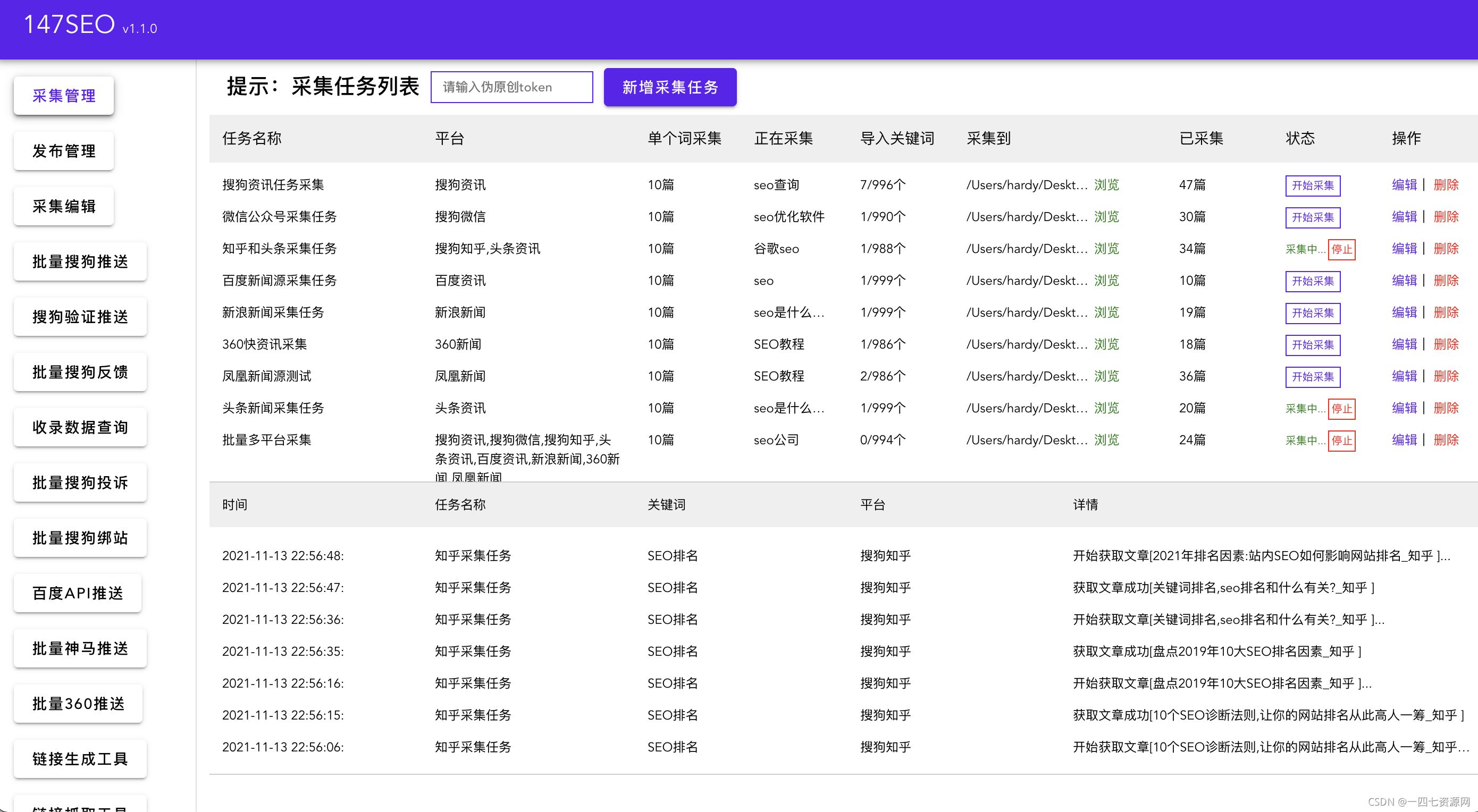Edit the 微信公众号采集任务 row
1478x812 pixels.
[1404, 217]
